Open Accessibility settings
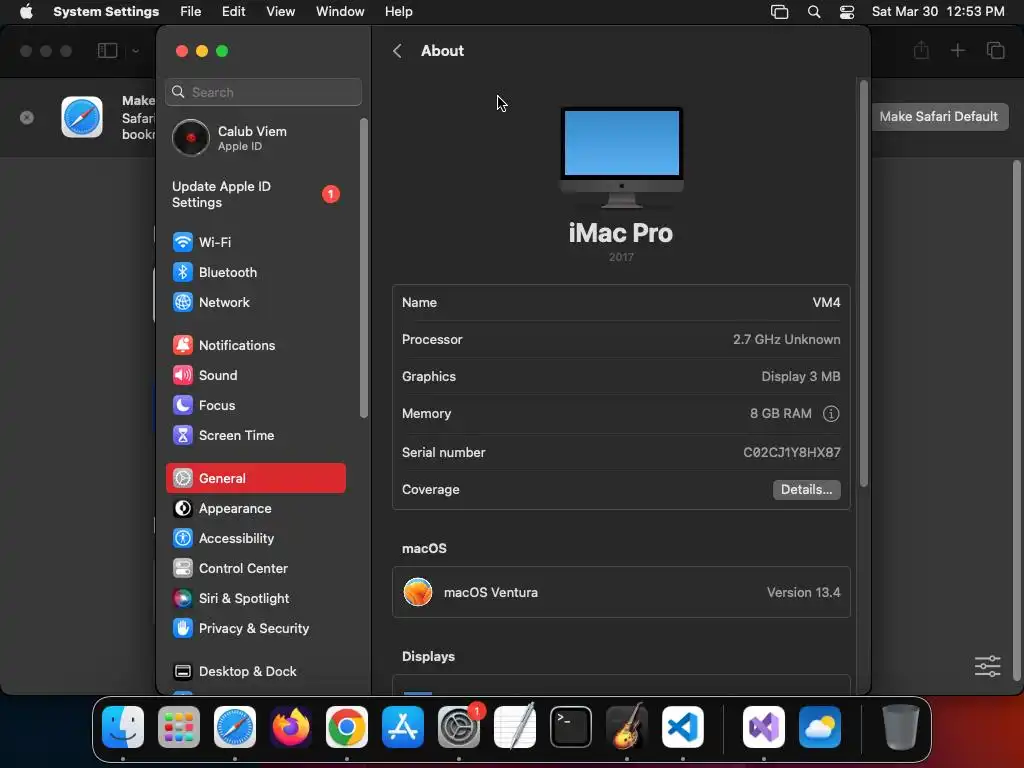Screen dimensions: 1024x768 coord(255,538)
